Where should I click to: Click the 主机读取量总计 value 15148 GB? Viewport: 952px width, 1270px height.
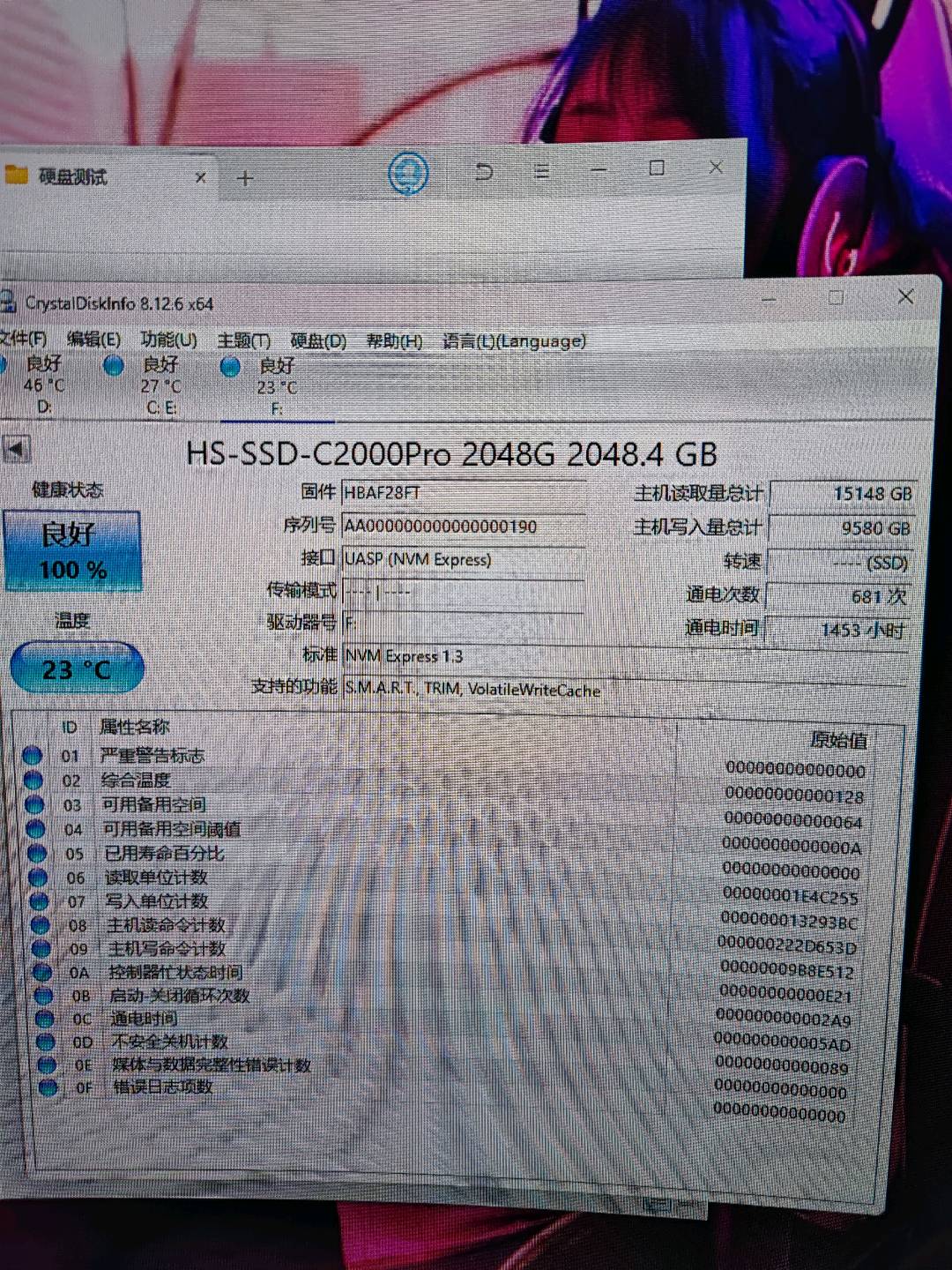842,494
